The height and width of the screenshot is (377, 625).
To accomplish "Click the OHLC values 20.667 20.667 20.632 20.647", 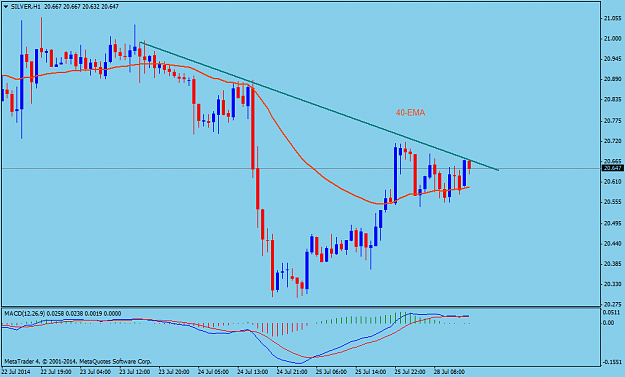I will (81, 7).
